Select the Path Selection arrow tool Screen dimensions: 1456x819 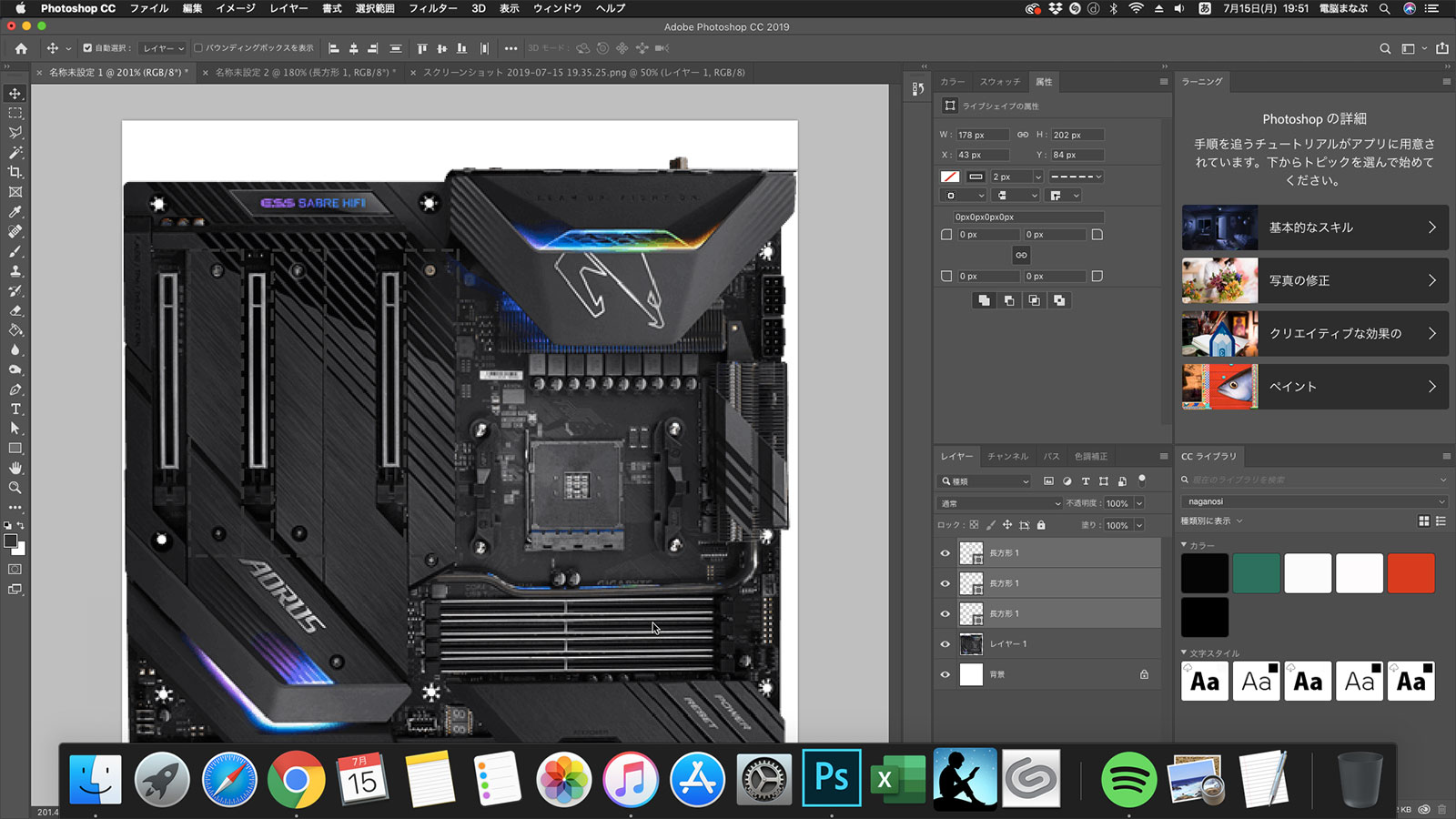click(15, 429)
